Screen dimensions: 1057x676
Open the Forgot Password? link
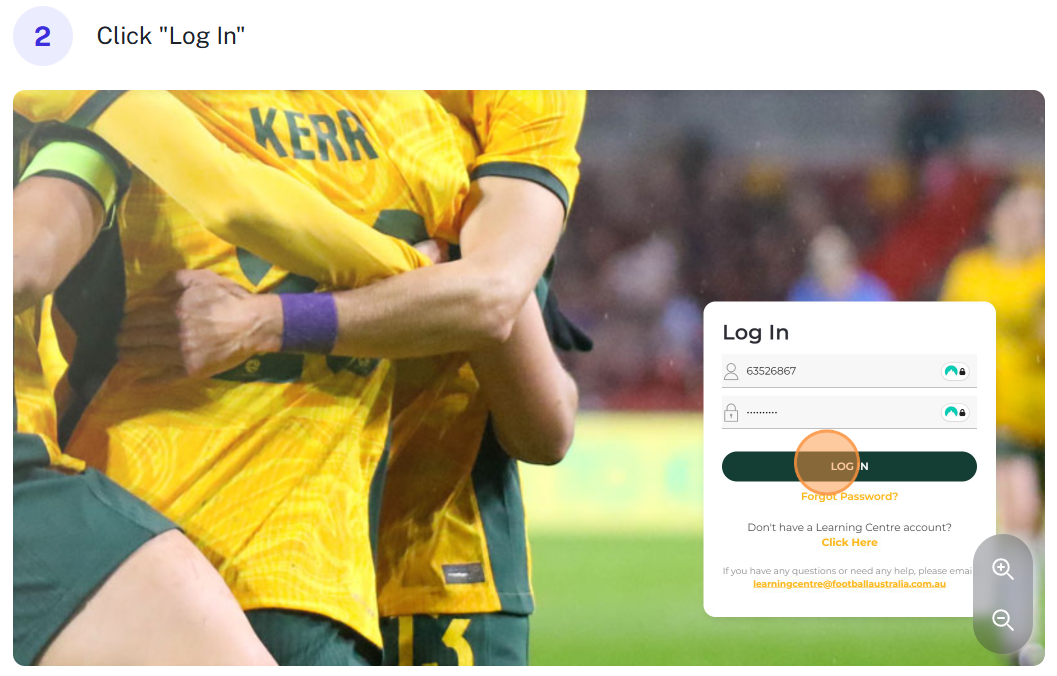point(849,497)
